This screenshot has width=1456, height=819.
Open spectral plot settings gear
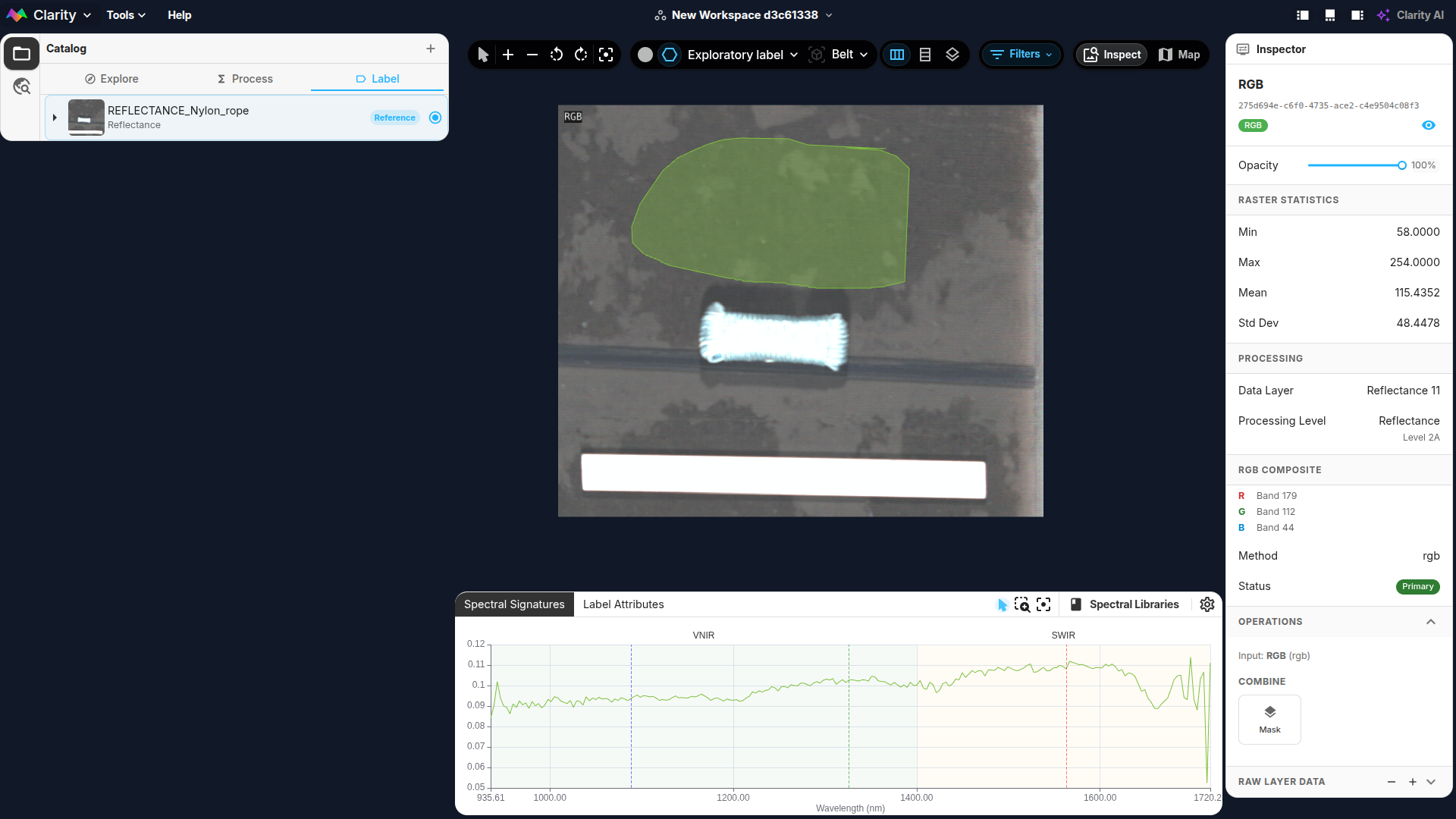click(1207, 604)
